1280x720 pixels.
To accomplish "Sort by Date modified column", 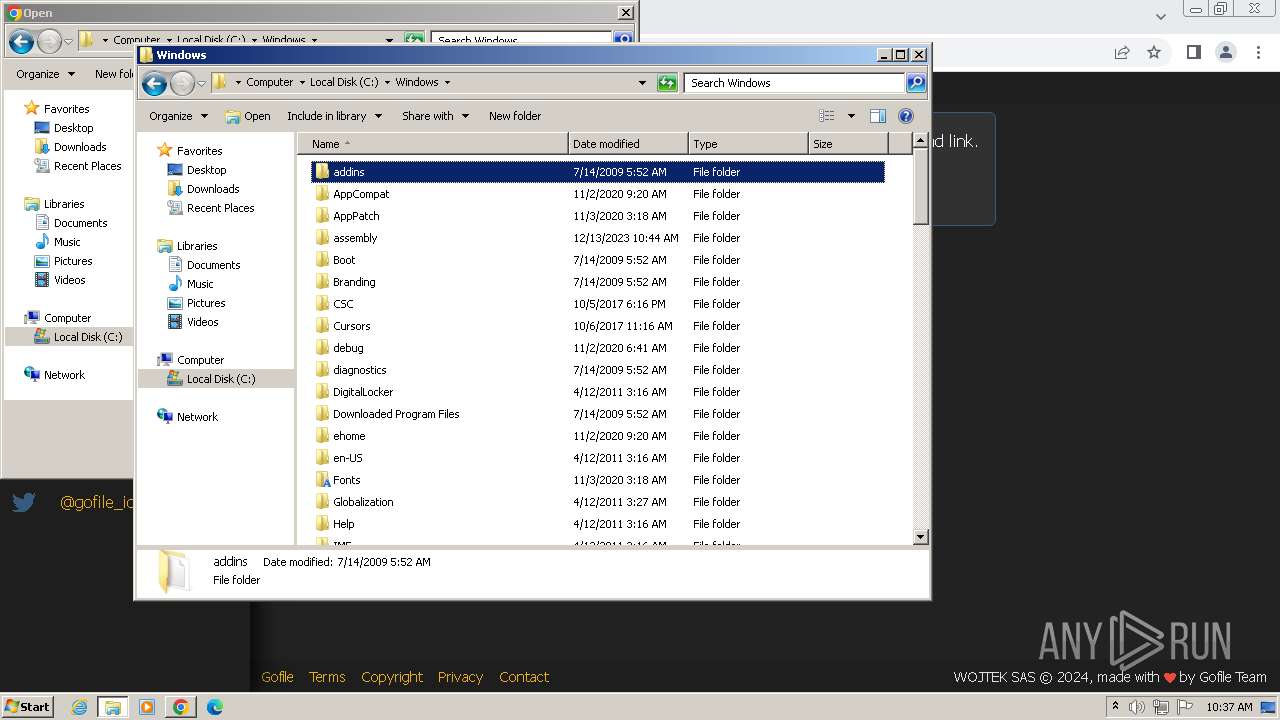I will pos(628,144).
